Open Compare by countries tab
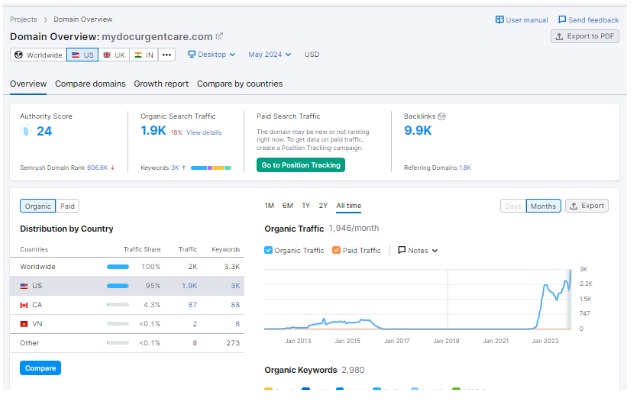Screen dimensions: 632x400 click(x=240, y=84)
